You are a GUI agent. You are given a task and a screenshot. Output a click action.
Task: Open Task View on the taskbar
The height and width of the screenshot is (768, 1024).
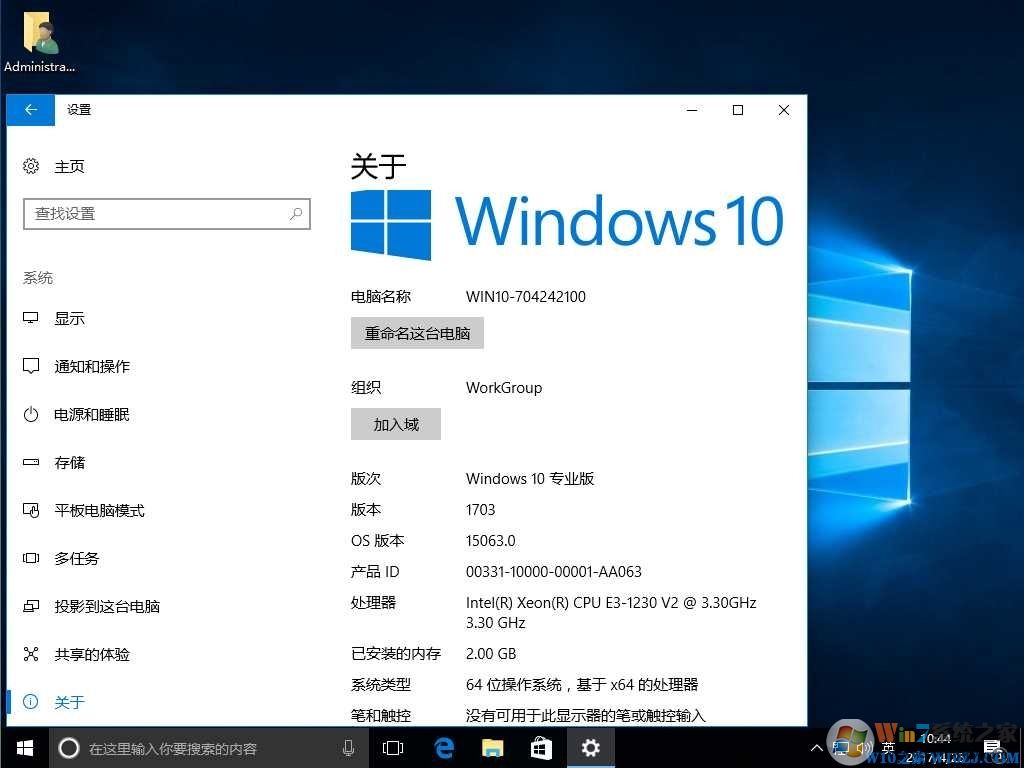coord(392,748)
